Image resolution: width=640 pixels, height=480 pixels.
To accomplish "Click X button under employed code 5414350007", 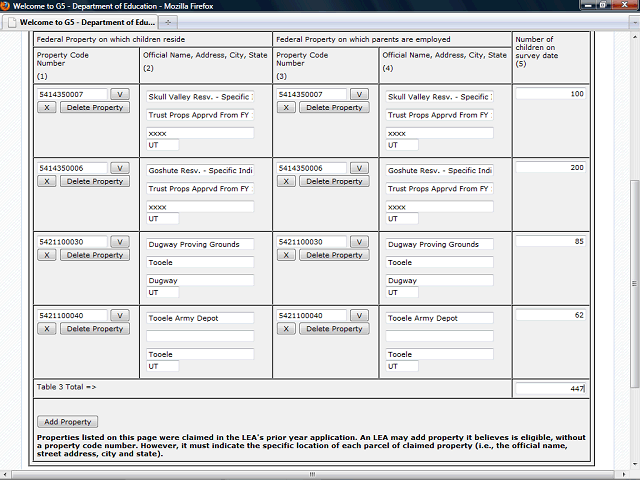I will point(286,108).
